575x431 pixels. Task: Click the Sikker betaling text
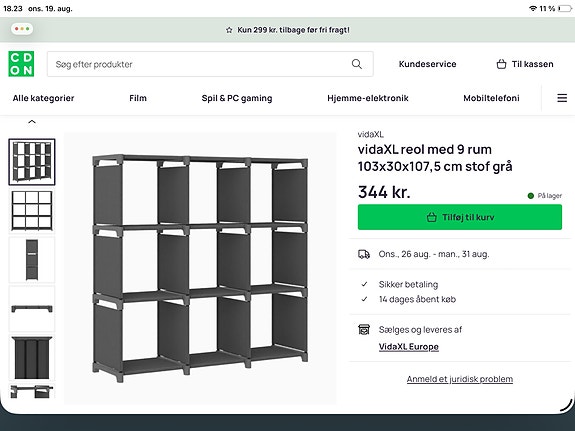tap(408, 284)
